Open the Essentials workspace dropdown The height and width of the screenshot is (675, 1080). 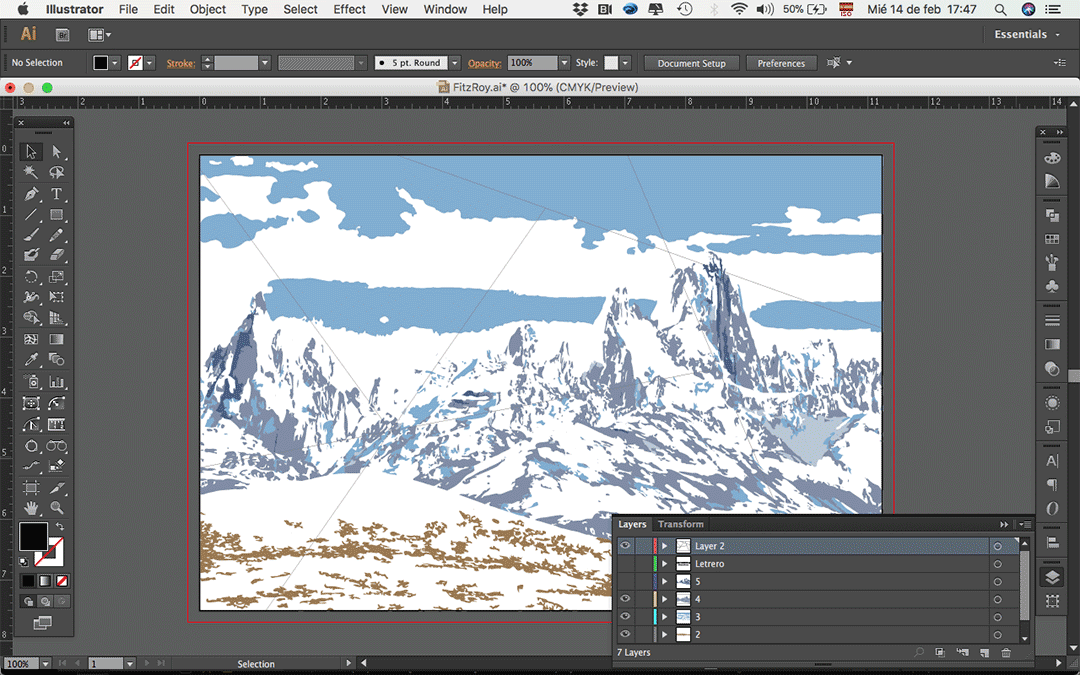[x=1027, y=34]
